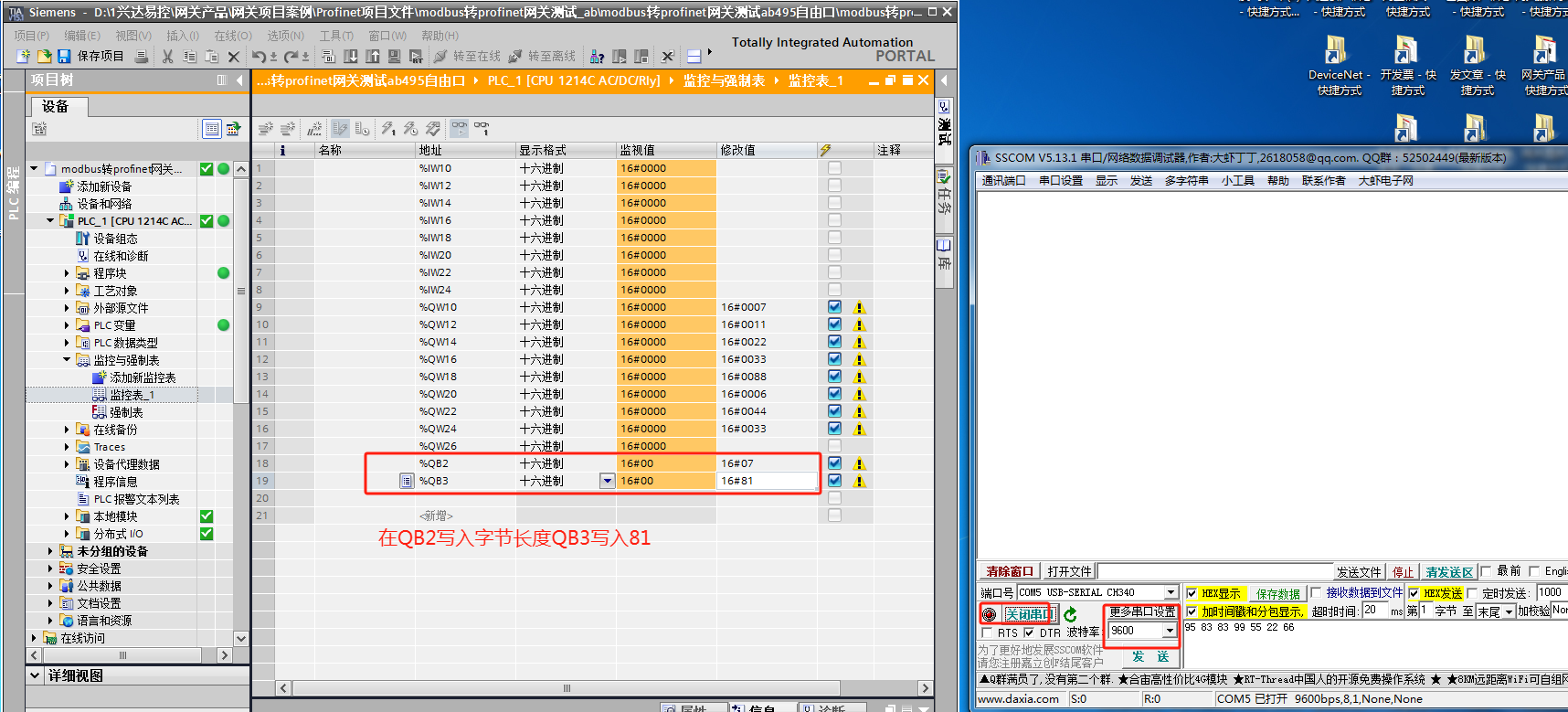Click the 关闭串口 button

click(x=1029, y=614)
